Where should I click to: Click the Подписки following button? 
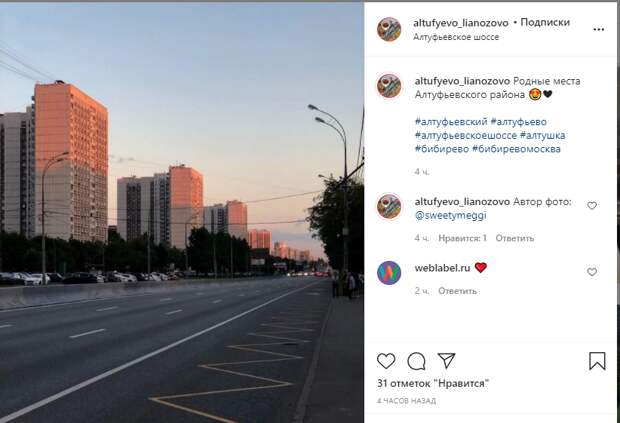point(545,23)
